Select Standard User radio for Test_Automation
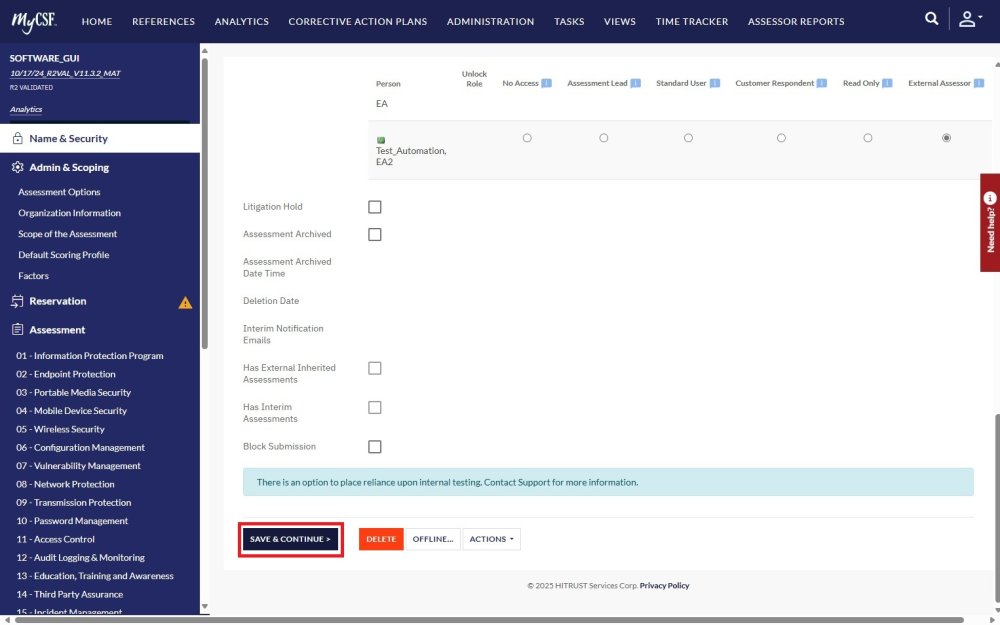1000x625 pixels. 688,138
